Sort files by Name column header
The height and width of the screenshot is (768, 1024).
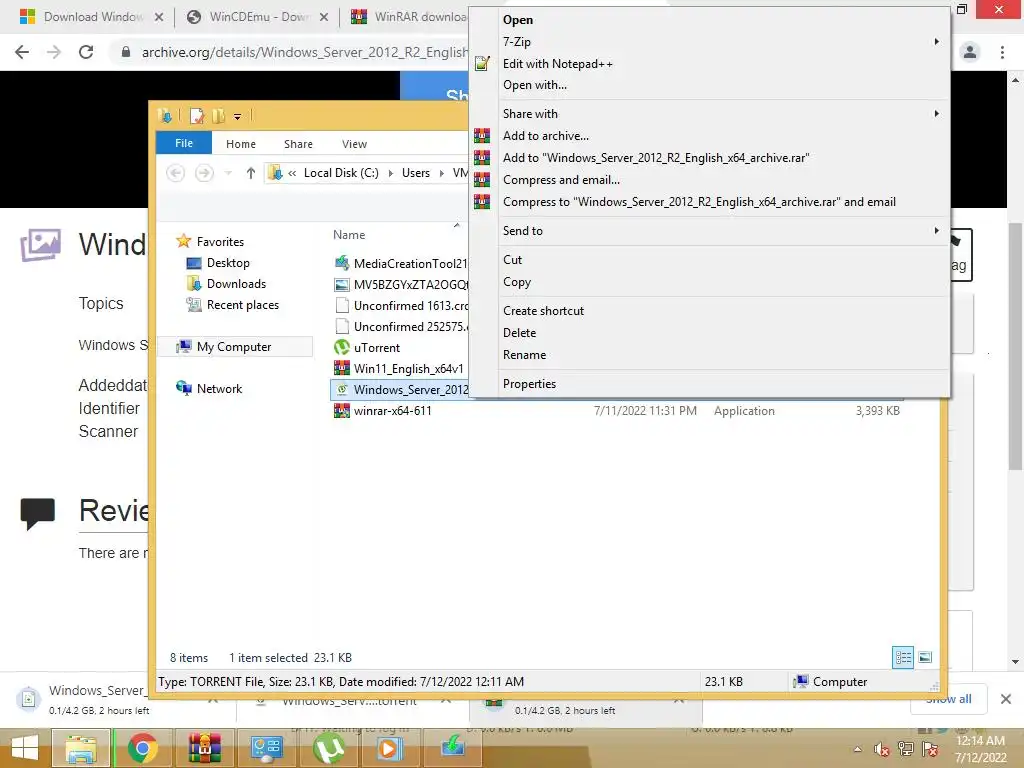tap(349, 235)
